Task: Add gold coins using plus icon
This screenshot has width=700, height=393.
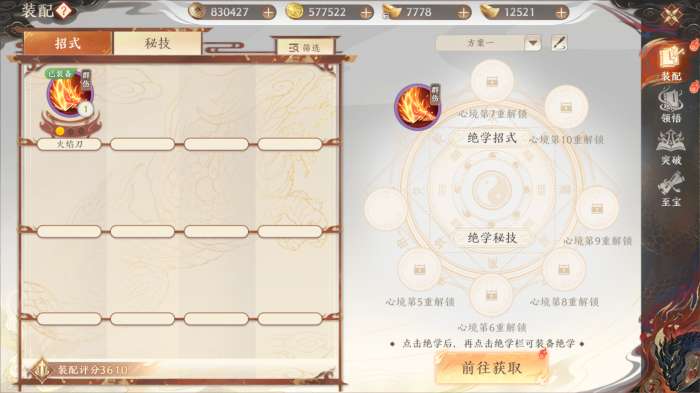Action: [366, 13]
